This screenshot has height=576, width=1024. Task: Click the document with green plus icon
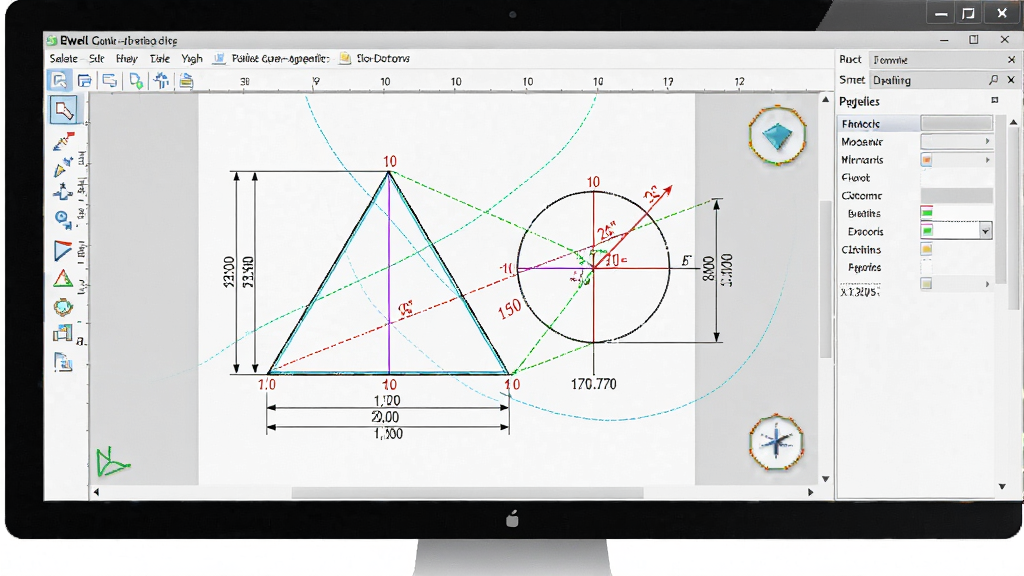click(136, 80)
